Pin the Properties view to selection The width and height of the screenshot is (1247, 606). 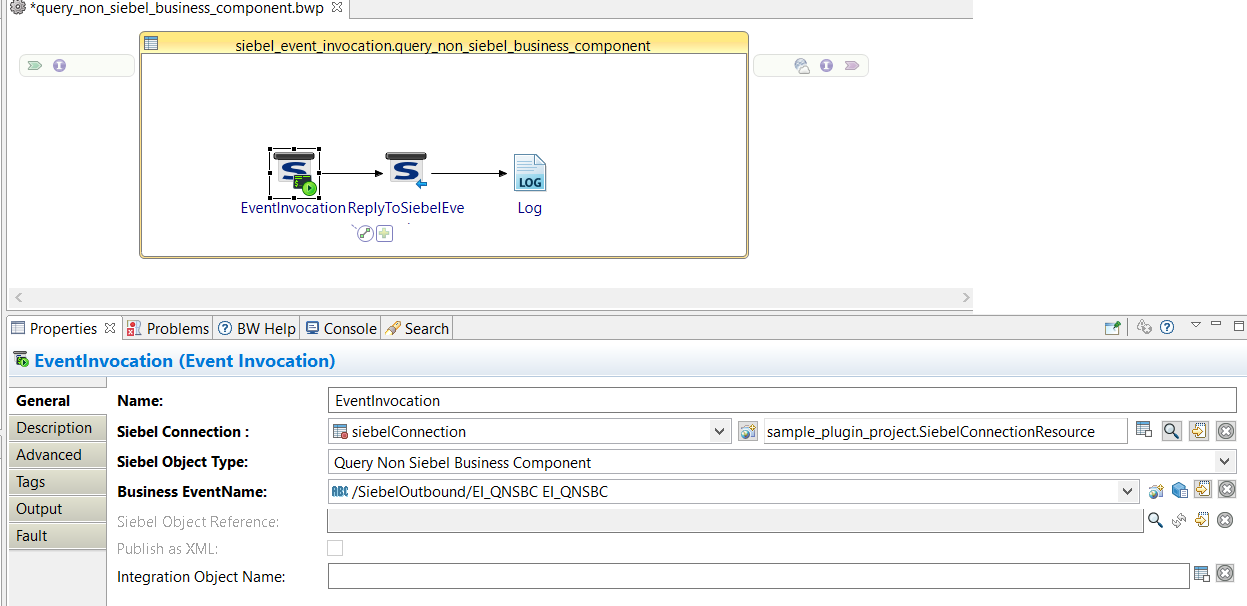click(x=1112, y=327)
